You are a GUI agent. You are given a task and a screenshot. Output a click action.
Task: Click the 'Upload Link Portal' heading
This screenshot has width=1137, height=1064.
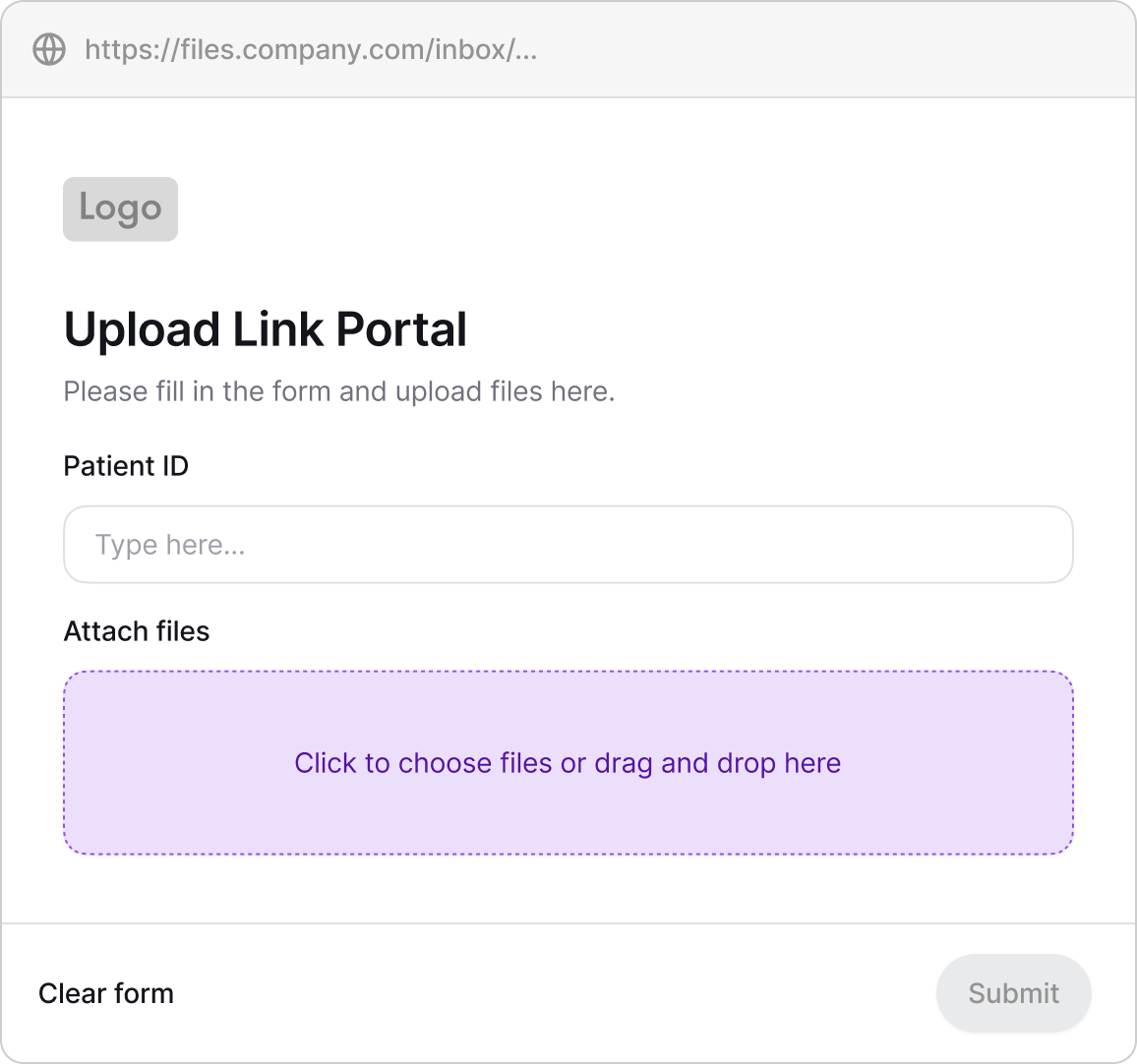coord(266,328)
